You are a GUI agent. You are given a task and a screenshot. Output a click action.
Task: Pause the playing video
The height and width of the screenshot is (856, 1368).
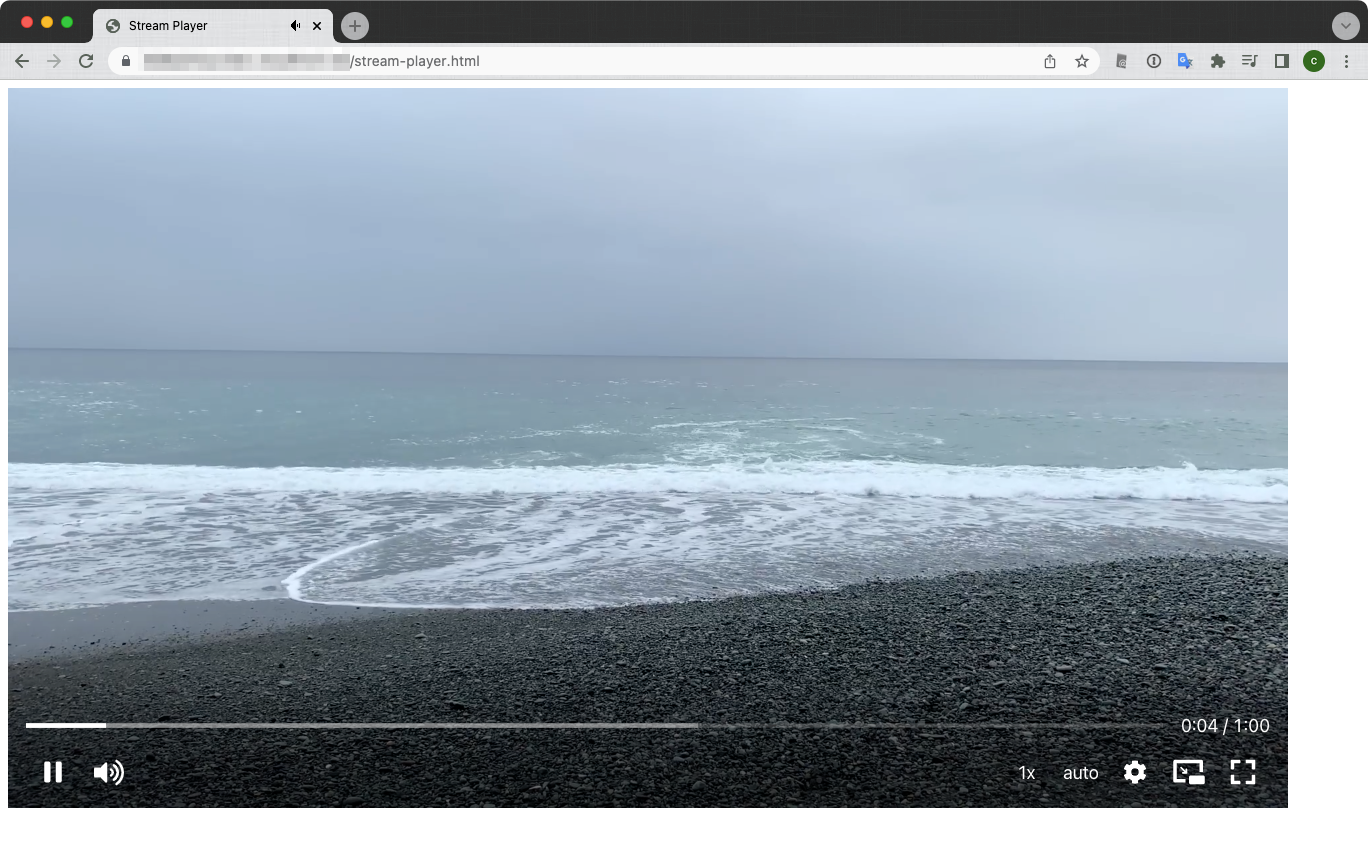[52, 772]
